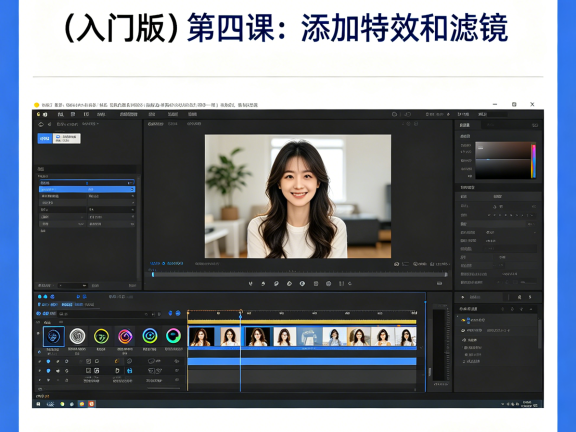Toggle the blue dot on first track header row
576x432 pixels.
click(x=48, y=361)
